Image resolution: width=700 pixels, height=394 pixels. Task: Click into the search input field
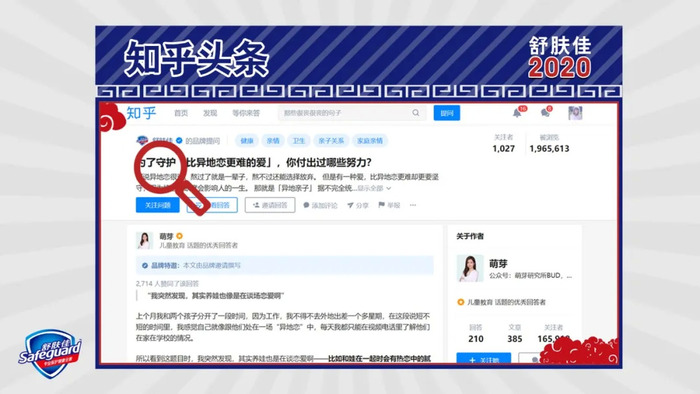(345, 113)
